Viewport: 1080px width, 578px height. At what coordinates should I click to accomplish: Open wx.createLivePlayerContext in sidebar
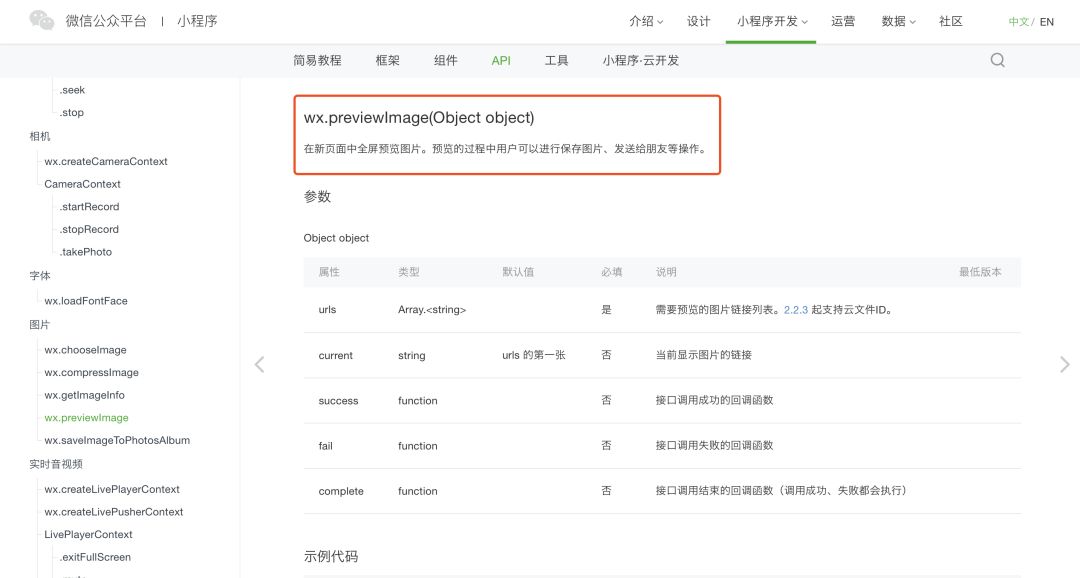(112, 490)
